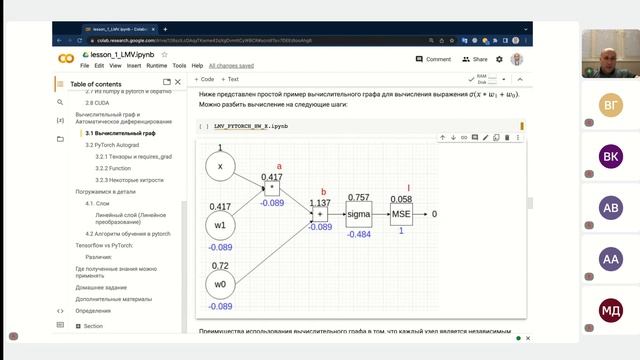This screenshot has width=640, height=360.
Task: Go to section 3.1 Вычислительный граф
Action: (x=120, y=133)
